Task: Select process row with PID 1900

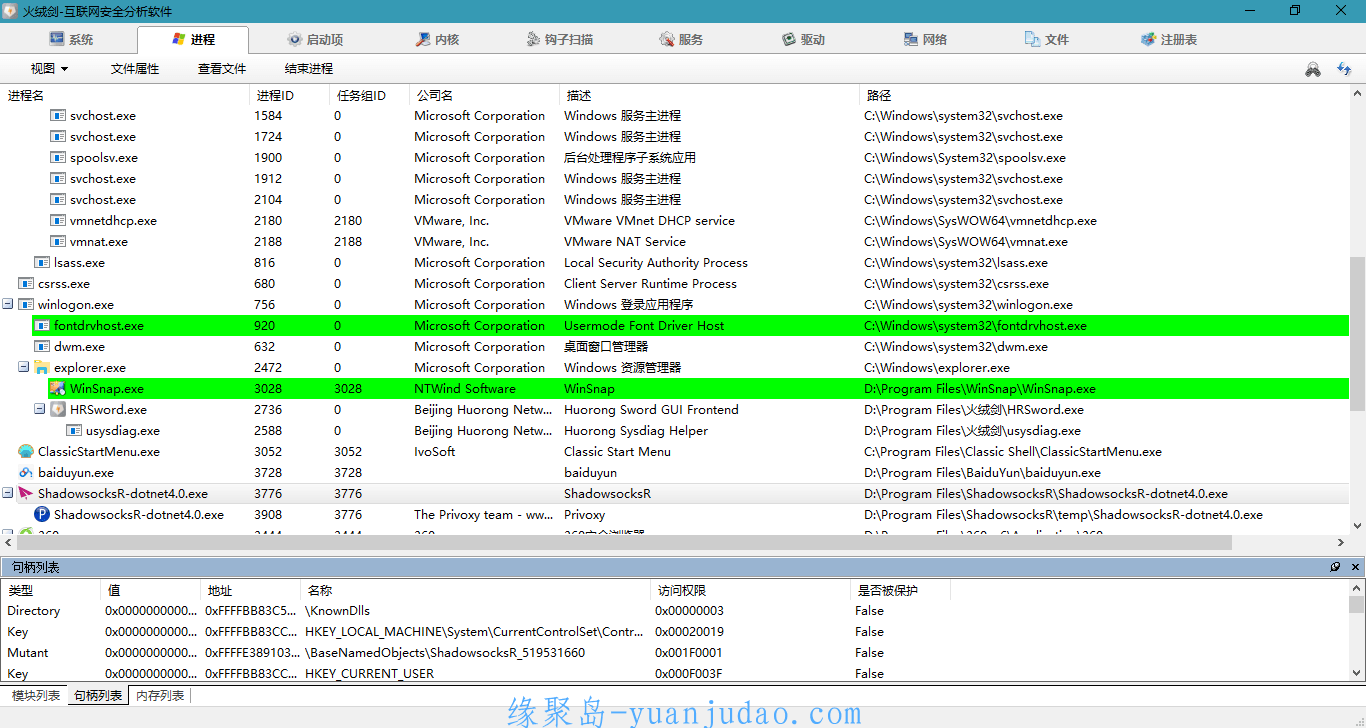Action: (675, 157)
